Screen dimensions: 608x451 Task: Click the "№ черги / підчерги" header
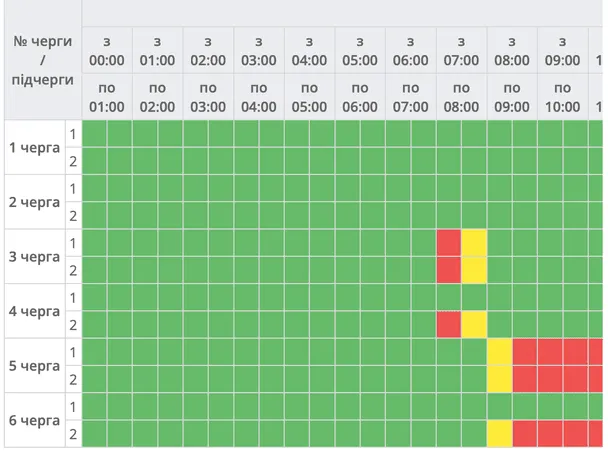40,60
